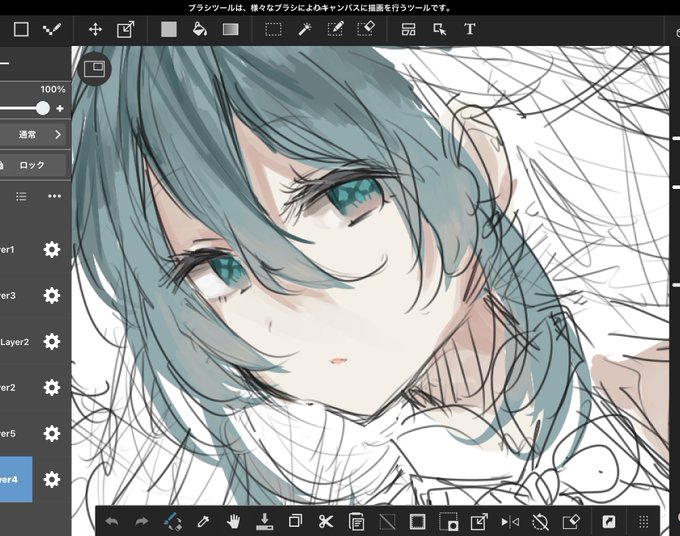
Task: Reset the canvas rotation
Action: 540,522
